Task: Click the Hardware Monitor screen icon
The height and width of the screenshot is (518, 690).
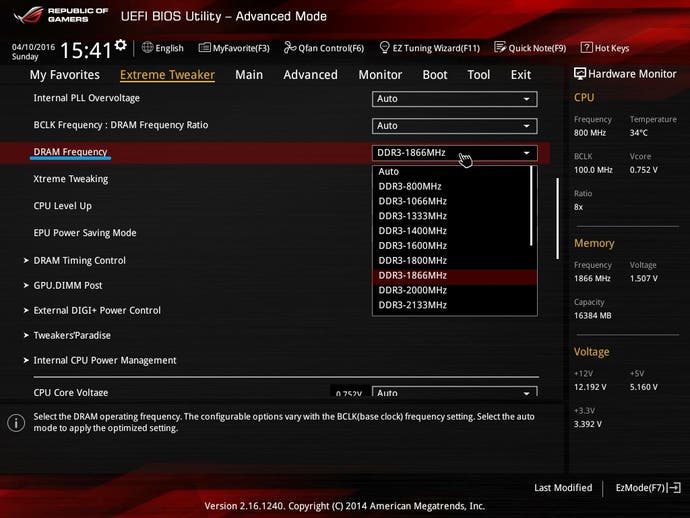Action: coord(580,73)
